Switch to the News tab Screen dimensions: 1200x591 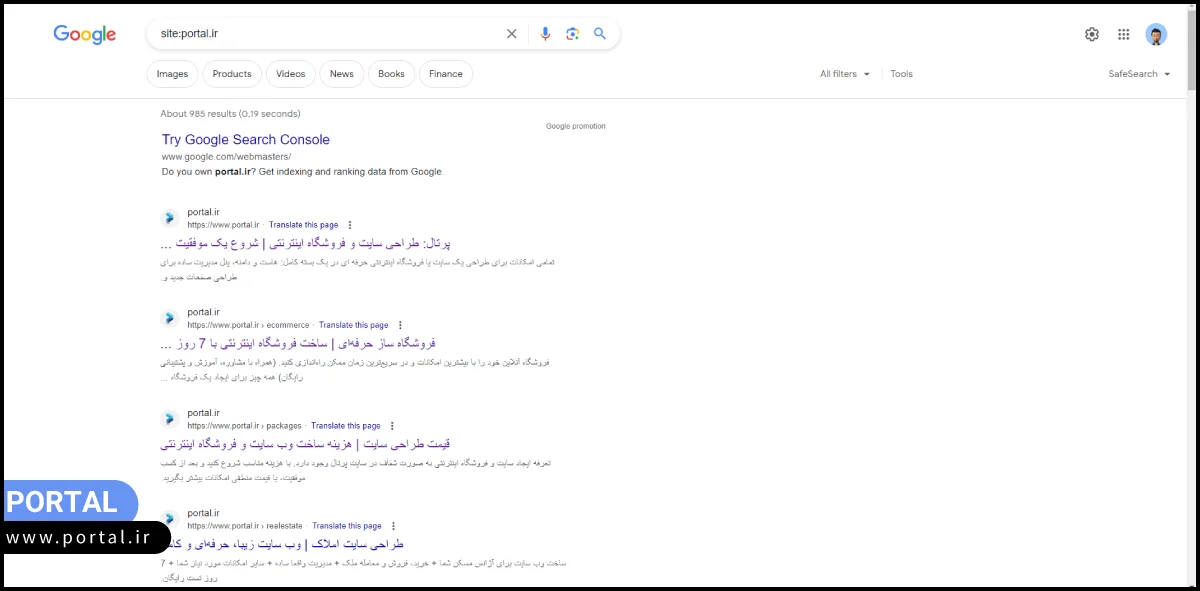pyautogui.click(x=341, y=73)
